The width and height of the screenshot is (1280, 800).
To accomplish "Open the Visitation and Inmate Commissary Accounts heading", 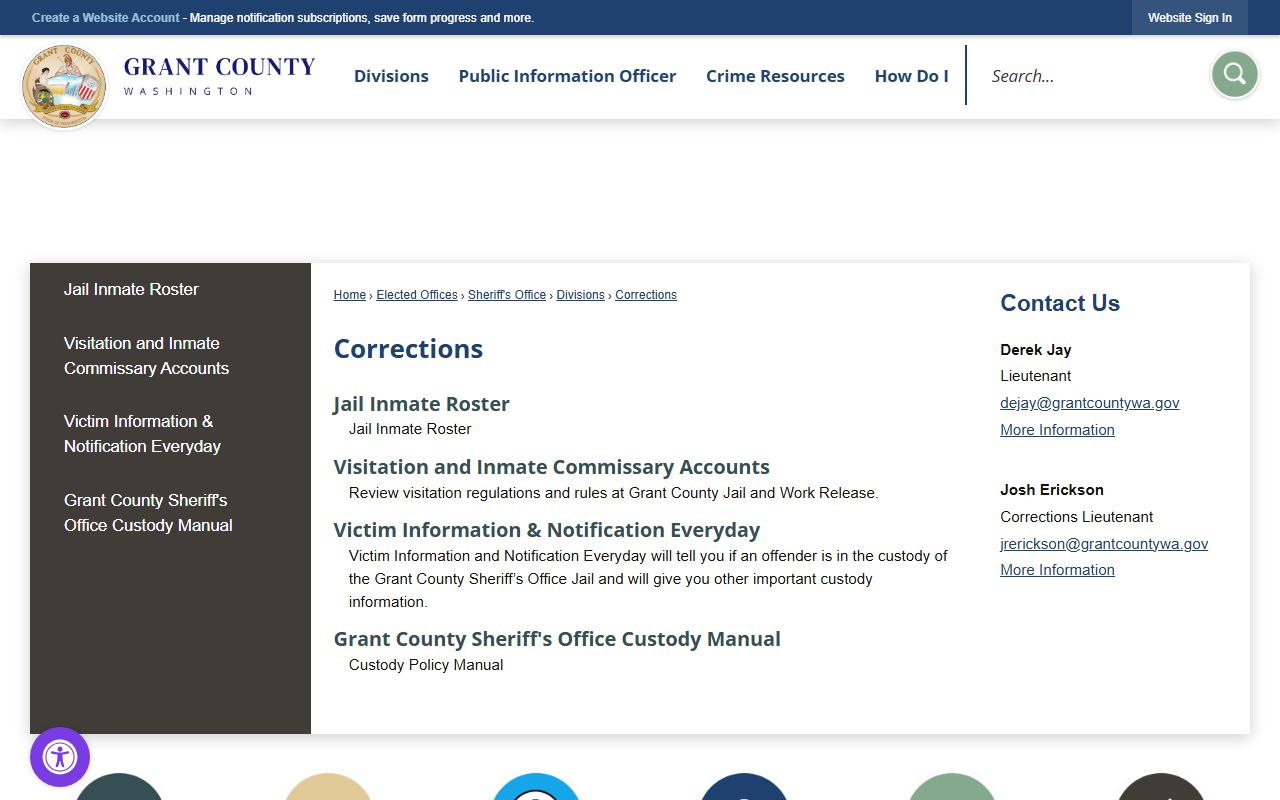I will point(552,467).
